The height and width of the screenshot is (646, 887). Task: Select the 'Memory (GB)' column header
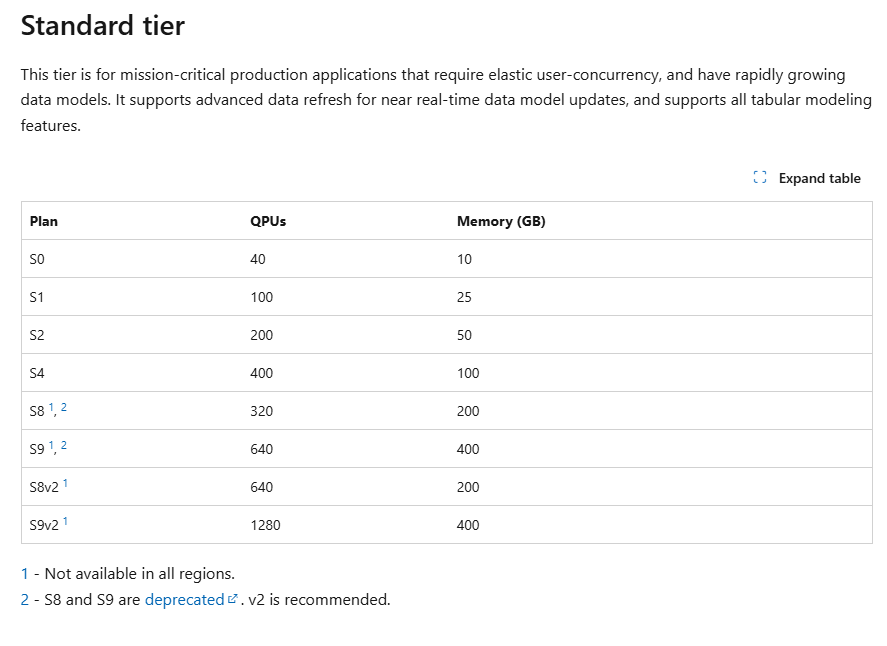click(501, 221)
